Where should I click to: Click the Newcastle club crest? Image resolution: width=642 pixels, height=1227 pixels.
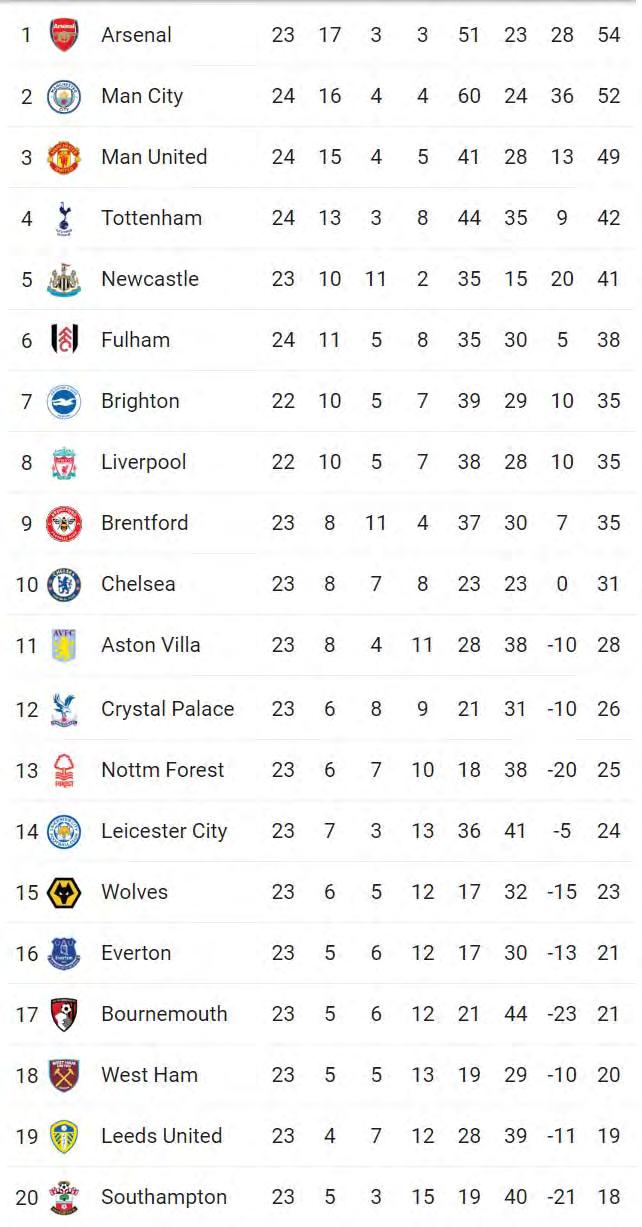tap(64, 279)
